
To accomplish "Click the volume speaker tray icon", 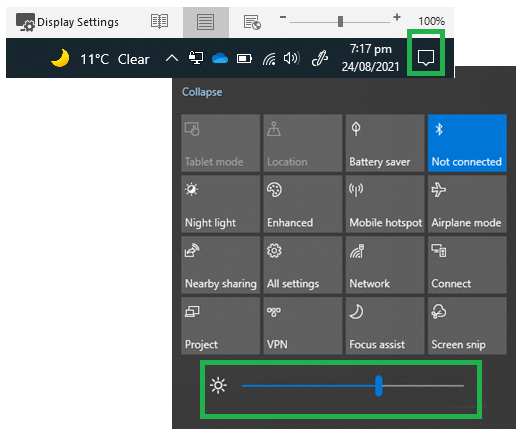I will click(x=292, y=59).
